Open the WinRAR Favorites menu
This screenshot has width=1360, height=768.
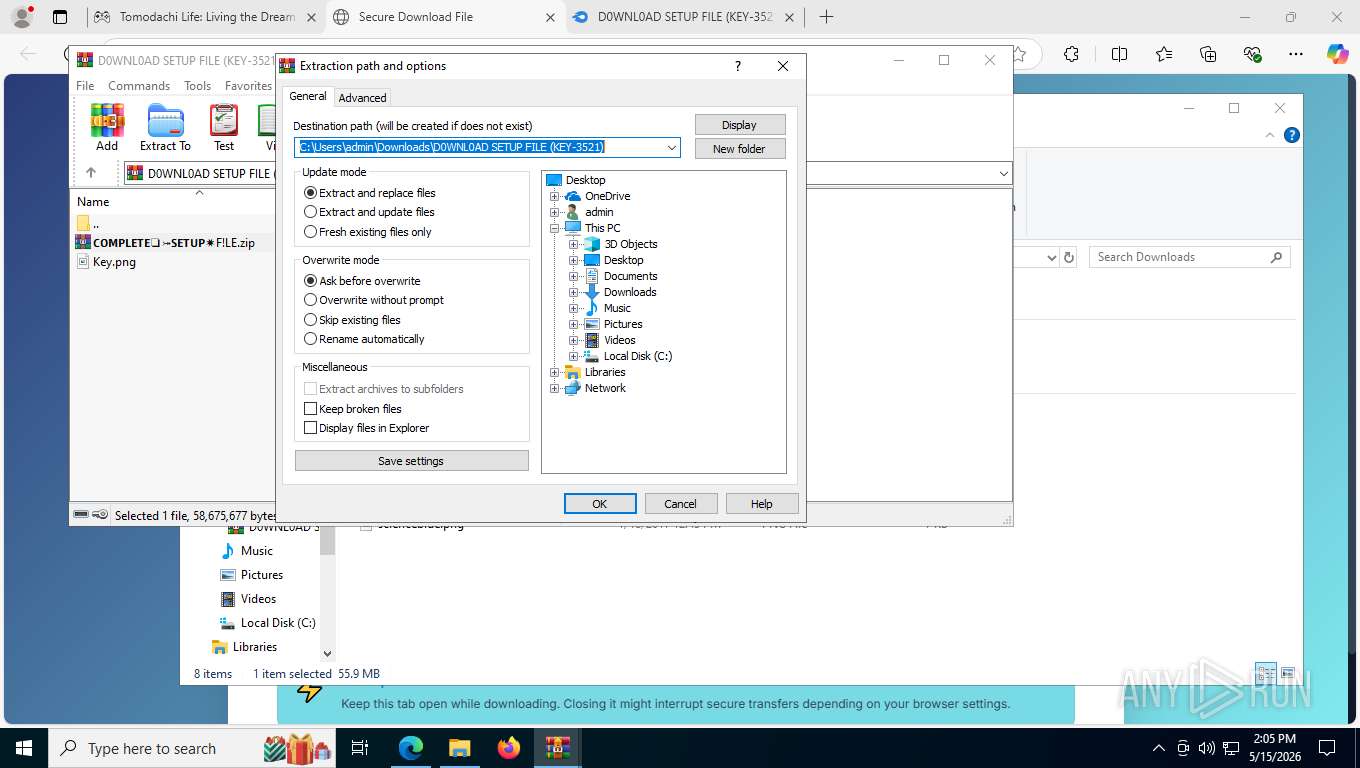click(x=248, y=86)
